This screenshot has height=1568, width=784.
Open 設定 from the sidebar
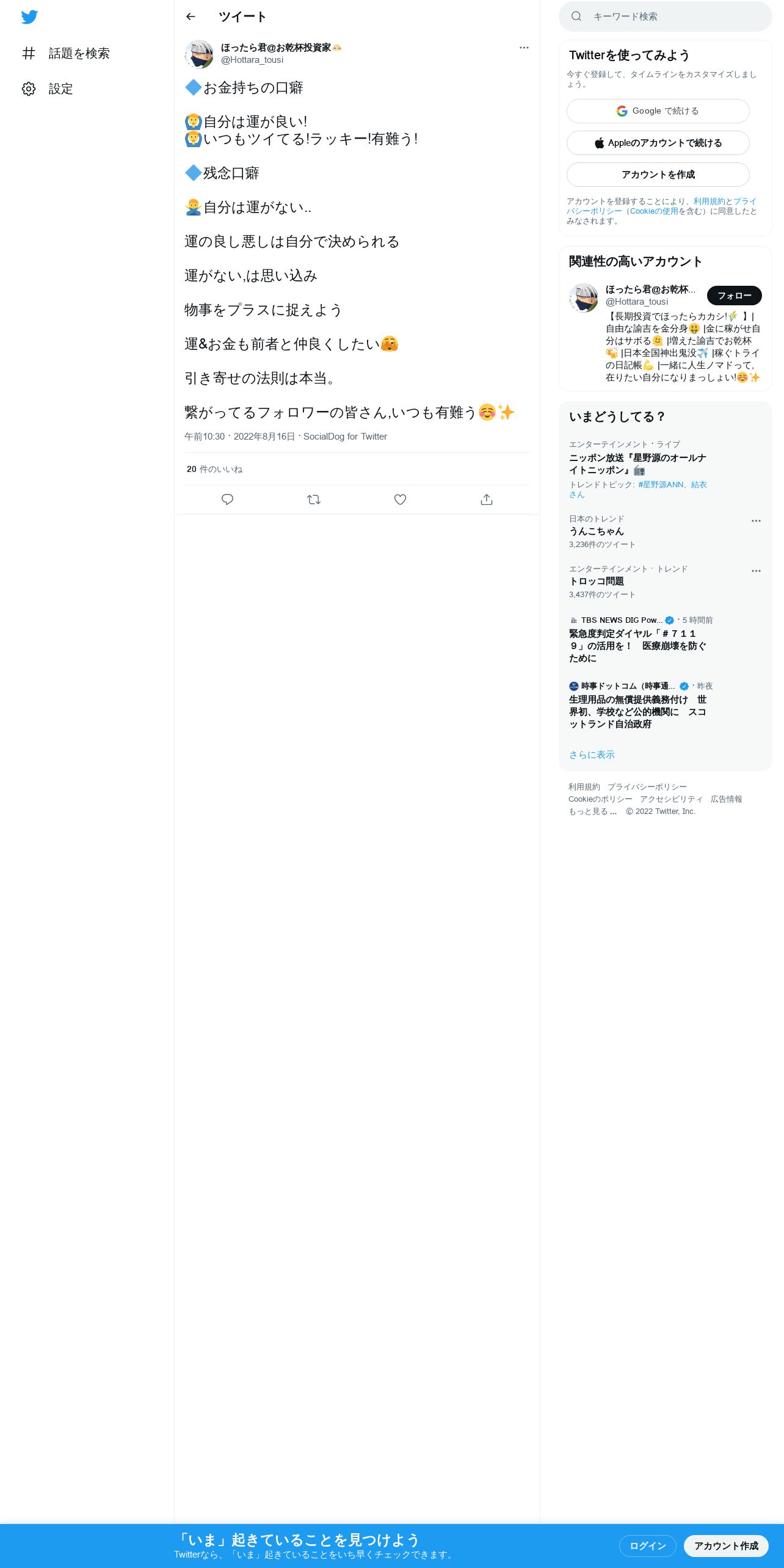tap(48, 89)
